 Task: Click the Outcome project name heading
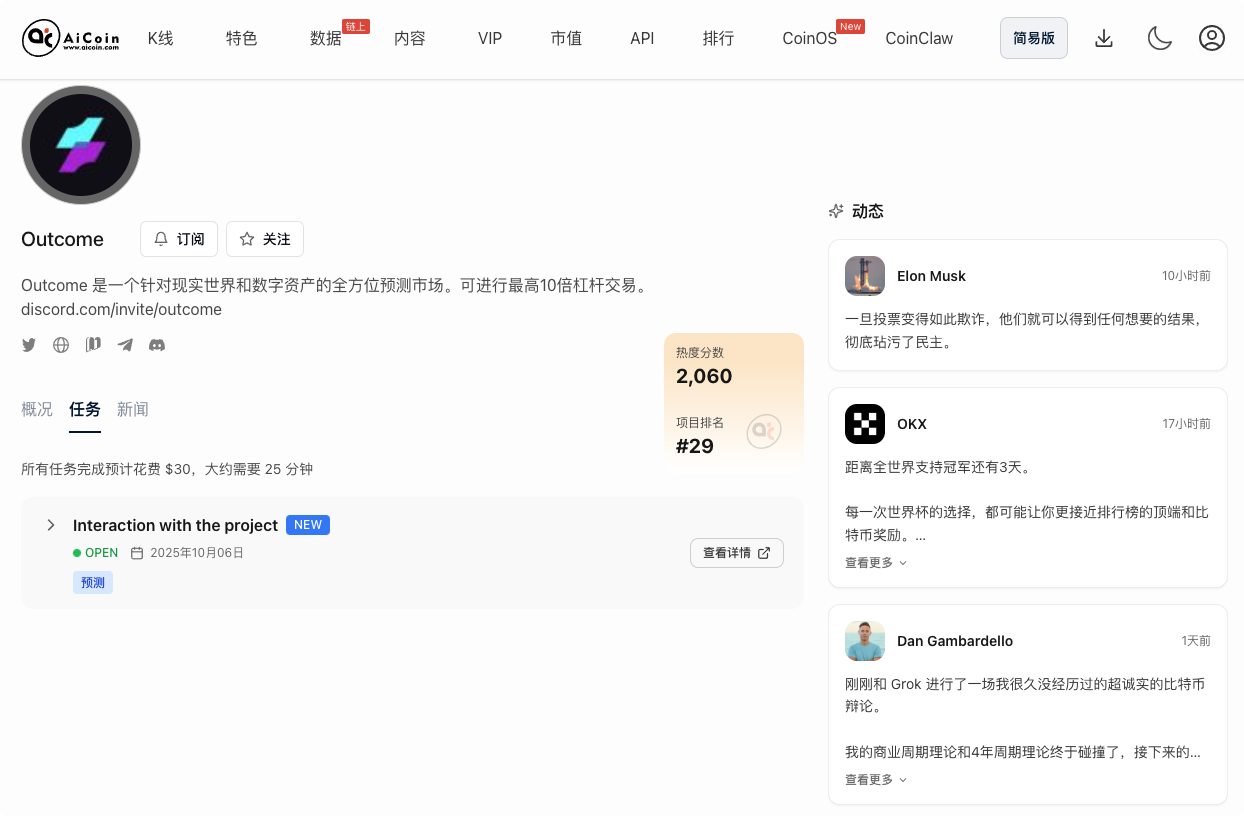pyautogui.click(x=62, y=239)
